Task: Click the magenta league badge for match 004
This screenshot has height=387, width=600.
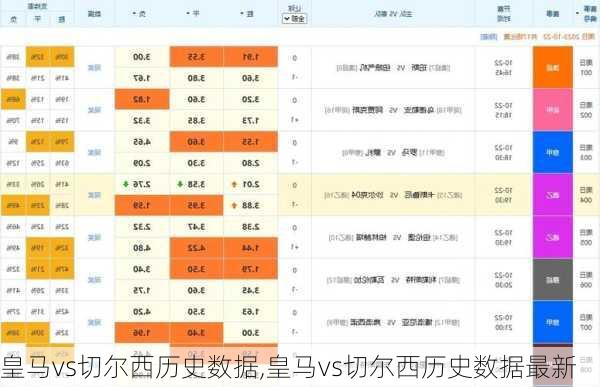Action: pyautogui.click(x=553, y=195)
